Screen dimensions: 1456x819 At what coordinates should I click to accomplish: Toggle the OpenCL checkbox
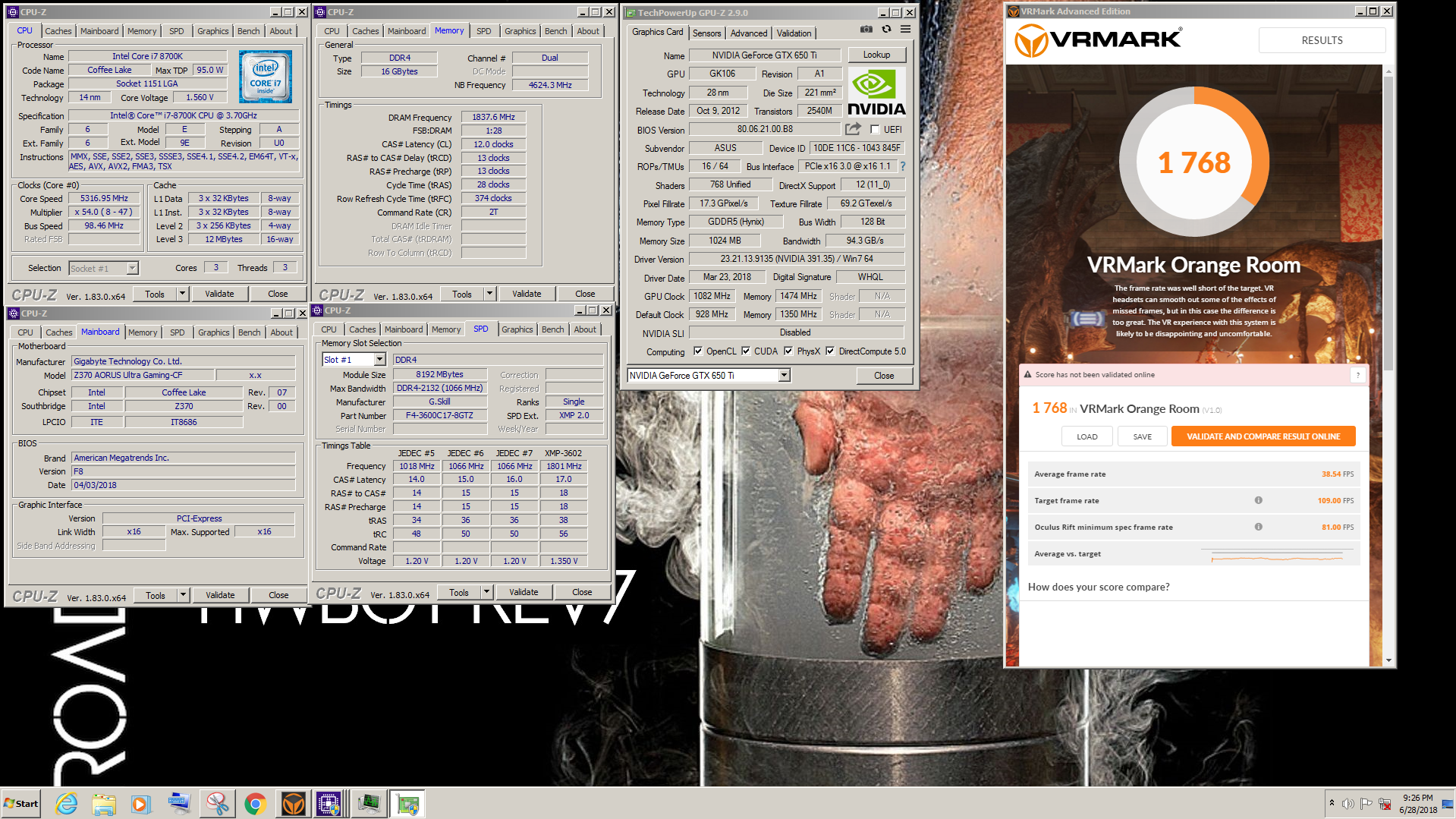click(x=698, y=351)
